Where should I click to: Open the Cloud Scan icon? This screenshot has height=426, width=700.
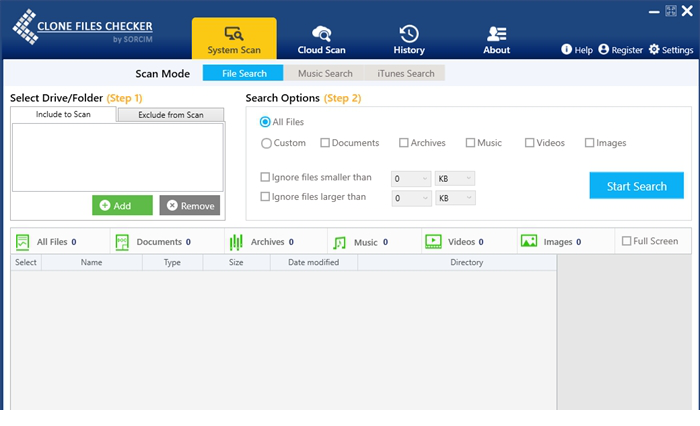(322, 33)
